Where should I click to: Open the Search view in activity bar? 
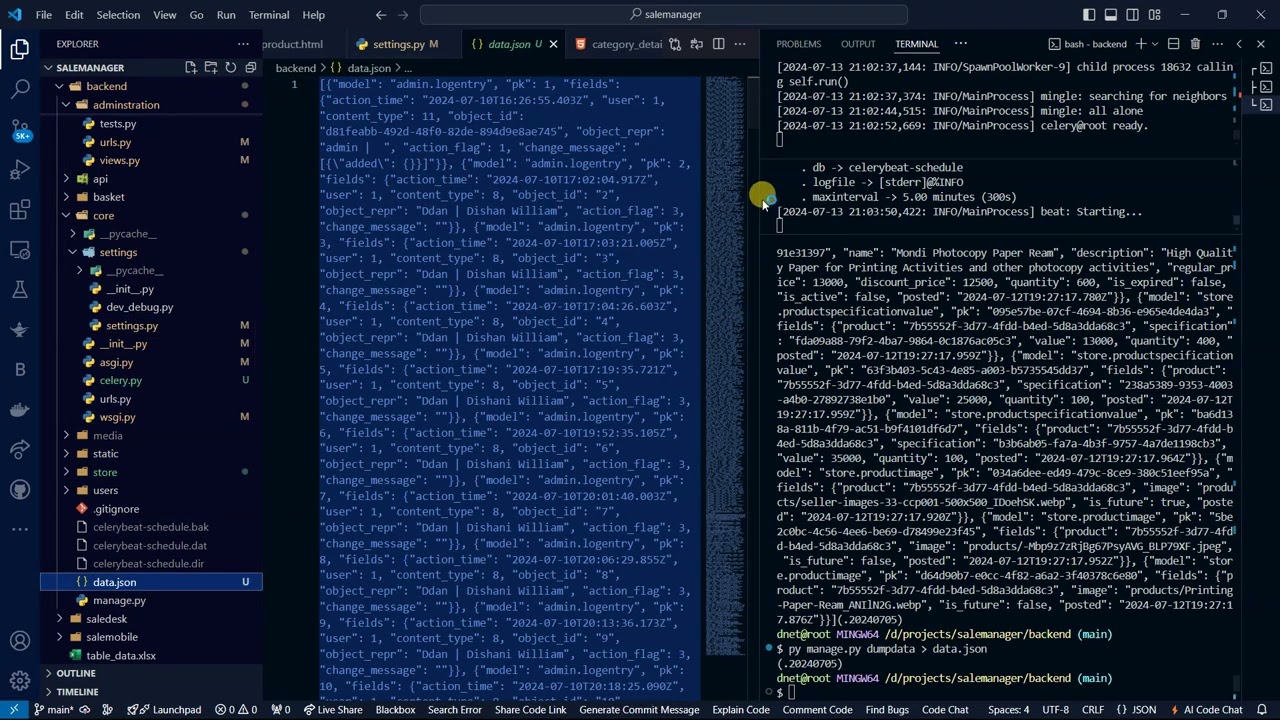click(20, 89)
